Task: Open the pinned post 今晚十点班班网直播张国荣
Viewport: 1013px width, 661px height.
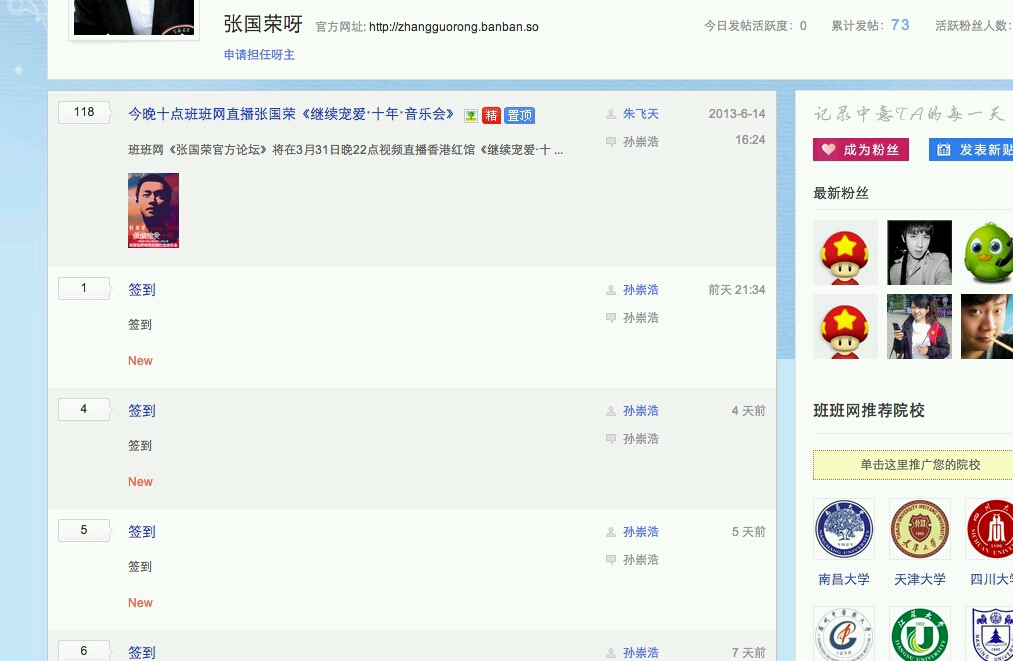Action: 291,114
